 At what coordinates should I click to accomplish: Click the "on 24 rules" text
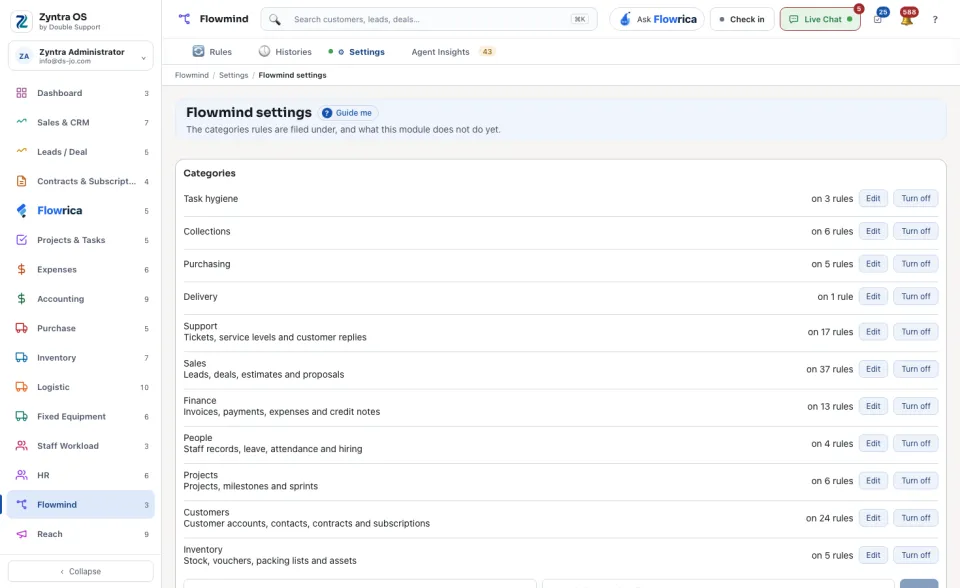pyautogui.click(x=830, y=518)
